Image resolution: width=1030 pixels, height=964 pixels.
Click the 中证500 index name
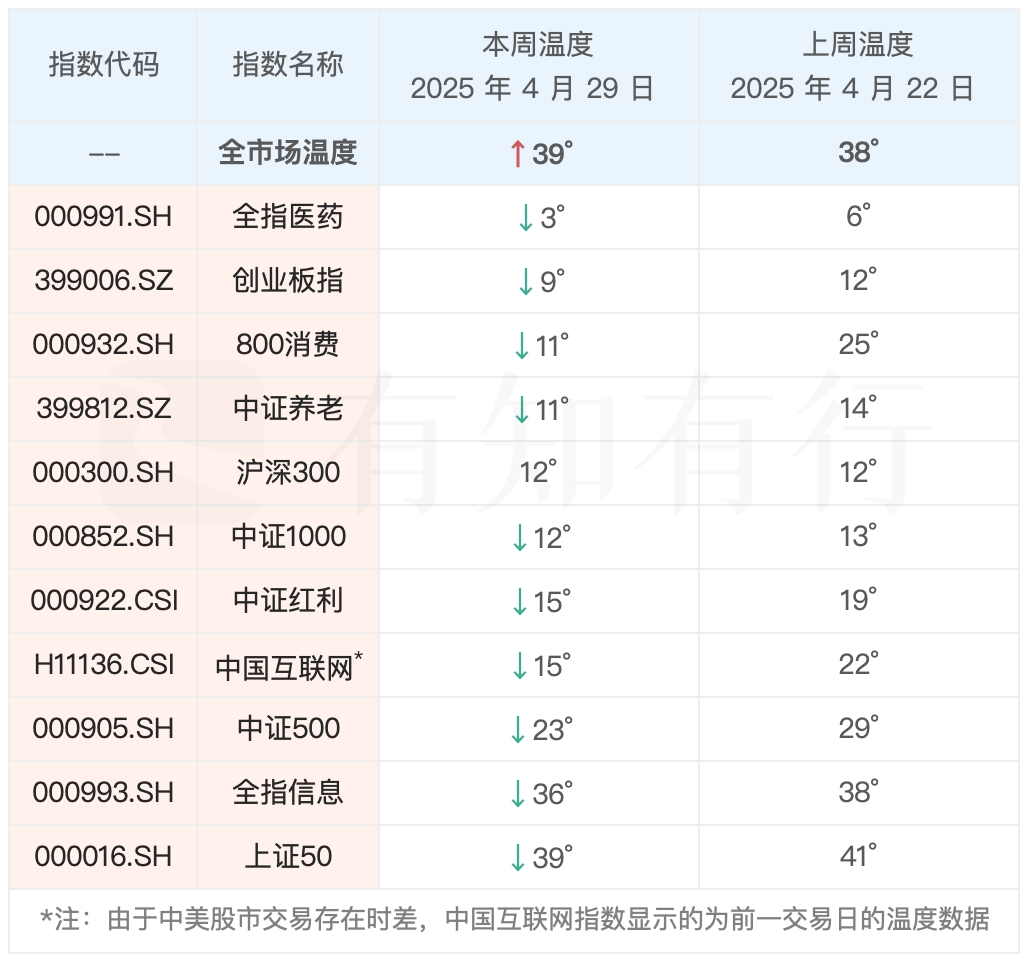pos(288,729)
